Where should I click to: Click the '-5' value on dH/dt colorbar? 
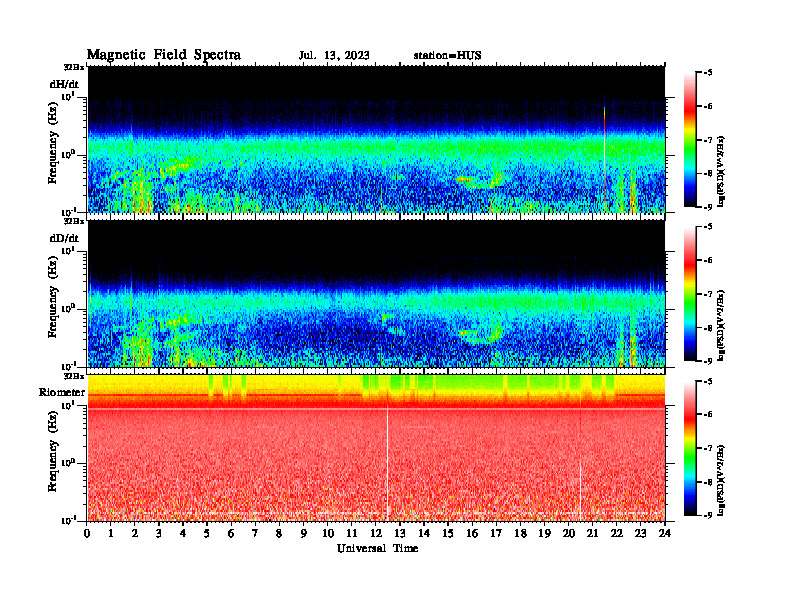pos(708,73)
